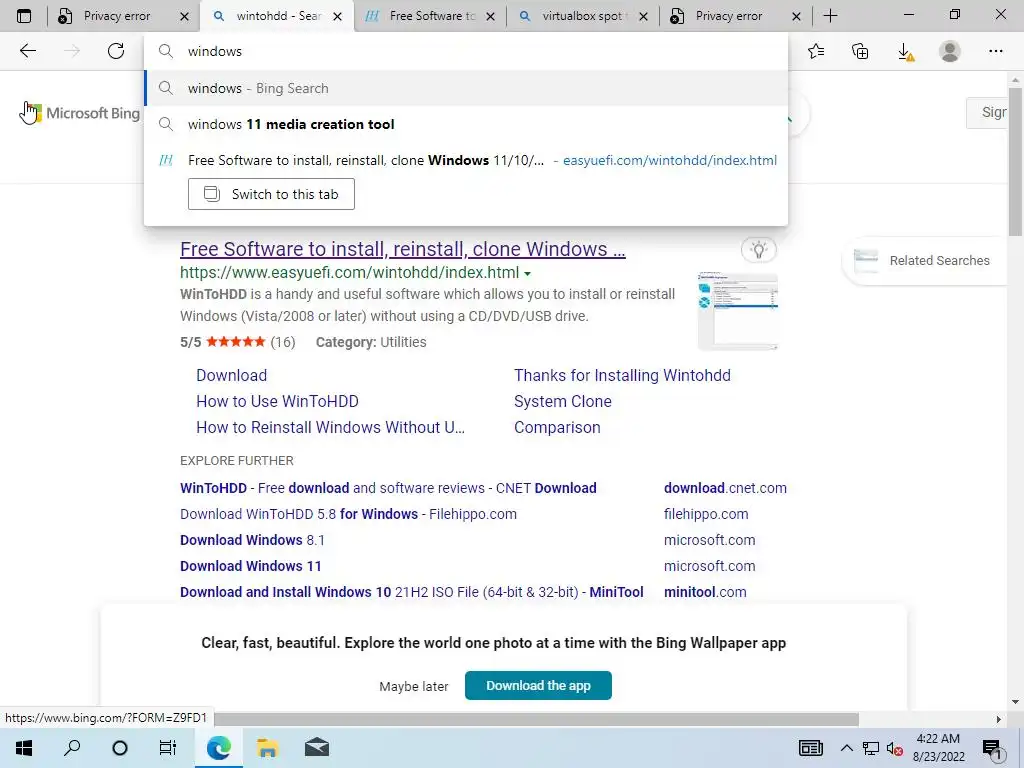1024x768 pixels.
Task: Select 'windows - Bing Search' suggestion
Action: (x=466, y=88)
